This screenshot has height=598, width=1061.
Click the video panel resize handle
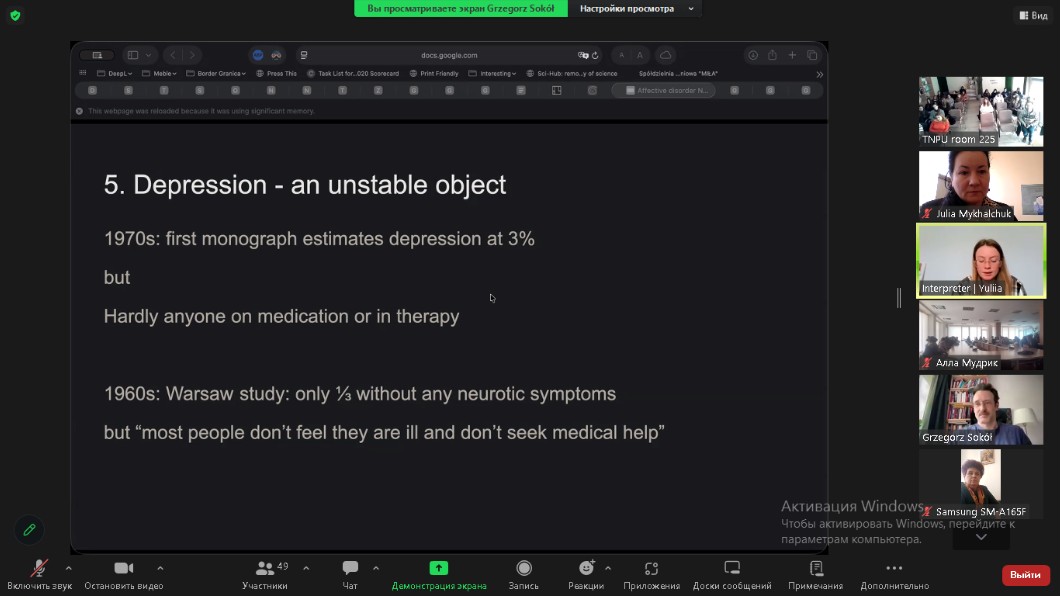899,297
